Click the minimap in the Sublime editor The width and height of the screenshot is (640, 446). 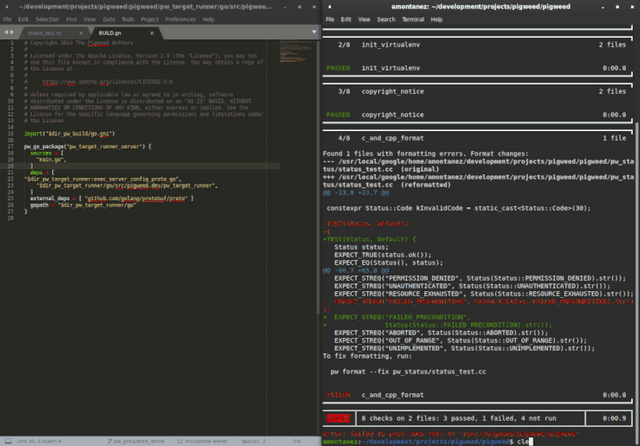(x=296, y=51)
